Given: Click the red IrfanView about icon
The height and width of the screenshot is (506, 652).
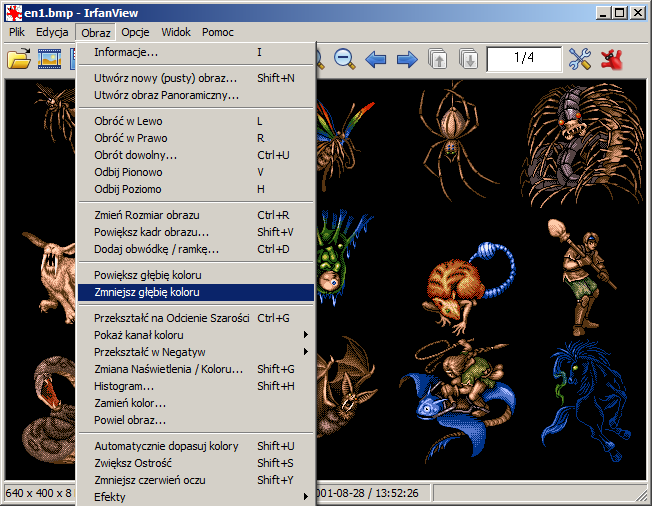Looking at the screenshot, I should (612, 59).
